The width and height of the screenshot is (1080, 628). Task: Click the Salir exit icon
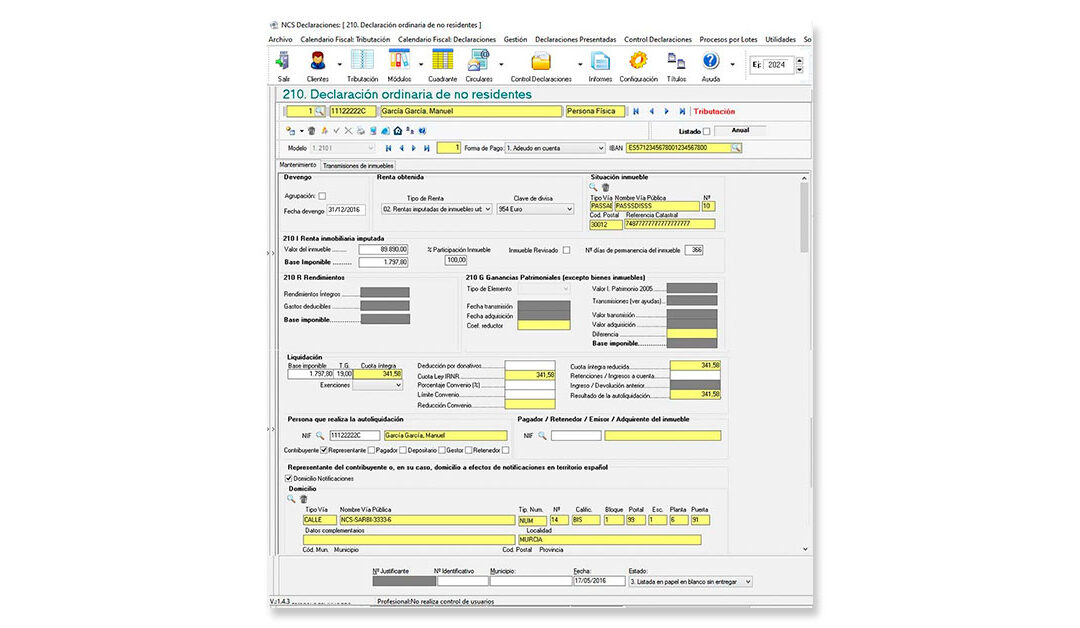pos(283,61)
